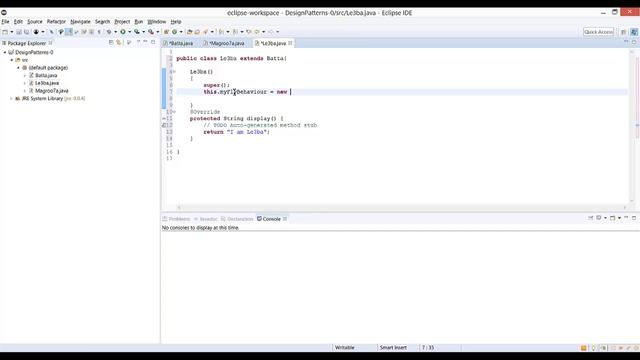The image size is (640, 360).
Task: Click the Open Perspective icon
Action: pos(623,32)
